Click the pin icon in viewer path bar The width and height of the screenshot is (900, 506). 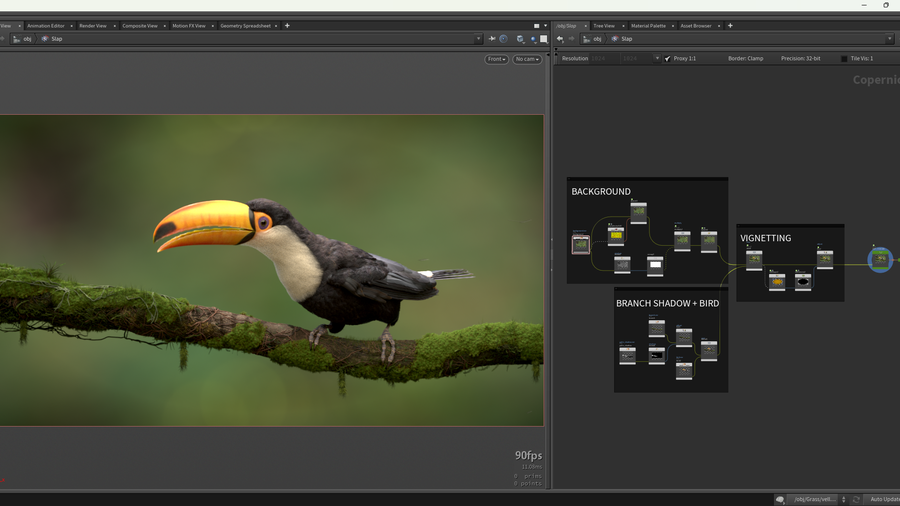click(491, 39)
